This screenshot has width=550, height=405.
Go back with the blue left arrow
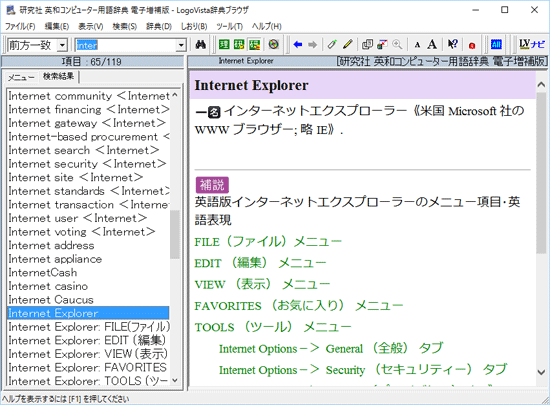click(x=298, y=45)
